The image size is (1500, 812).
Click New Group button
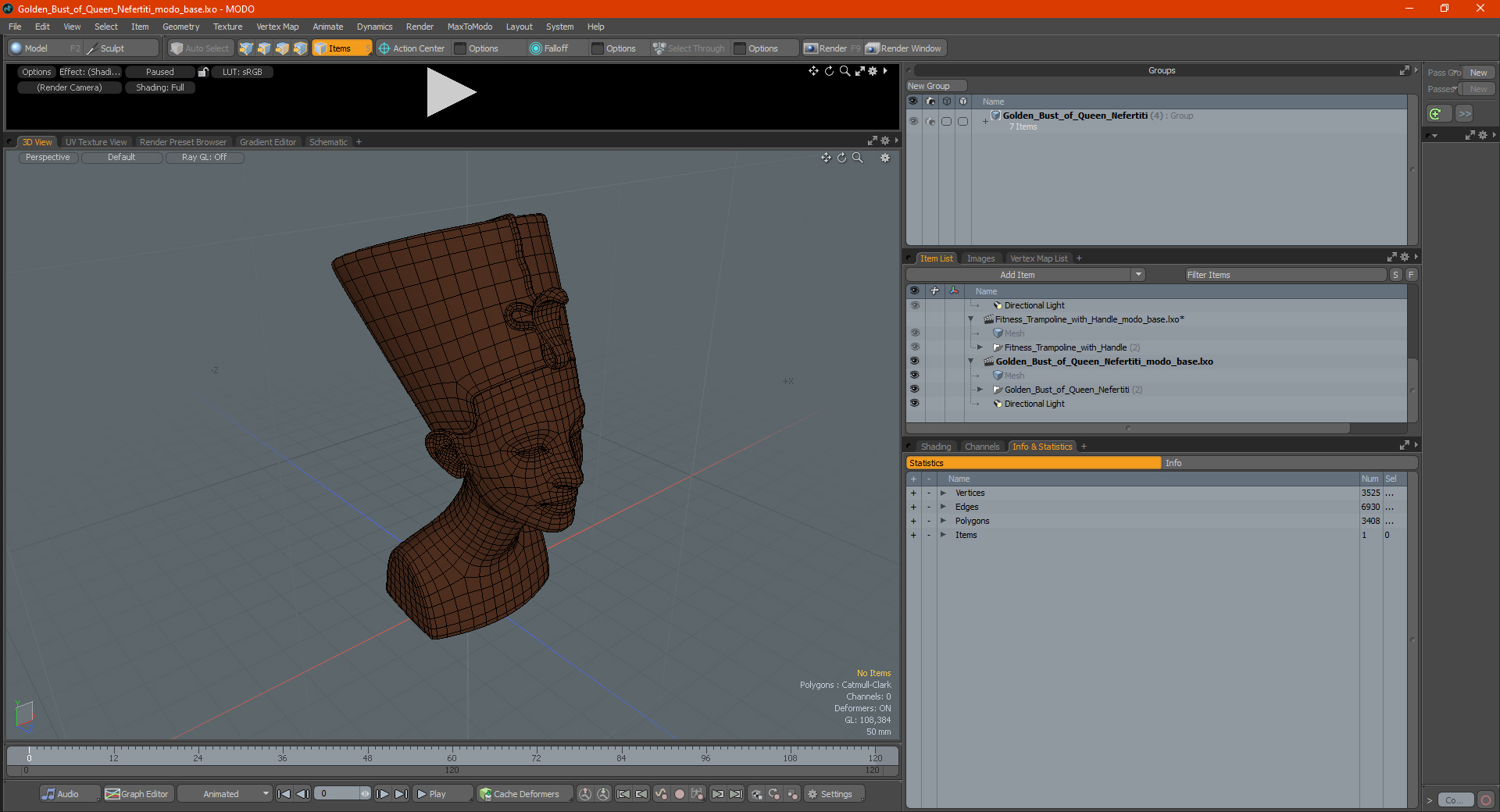(x=936, y=86)
